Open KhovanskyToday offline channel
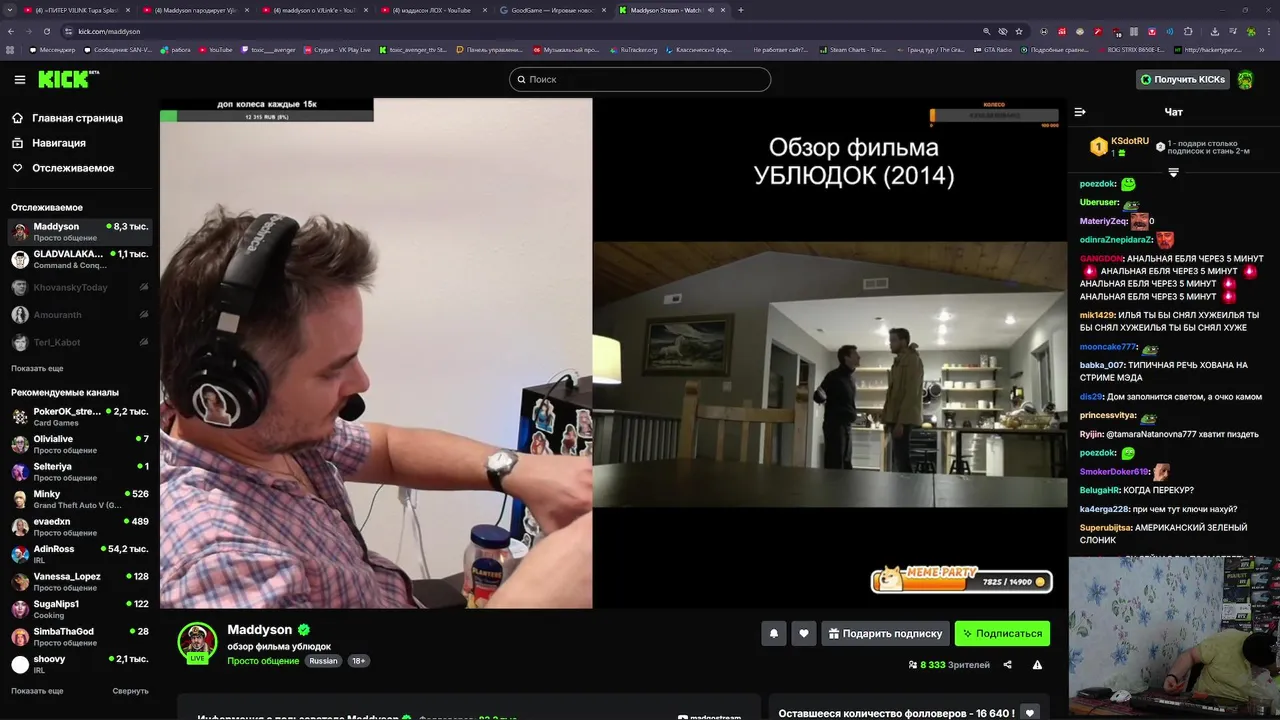 (80, 287)
